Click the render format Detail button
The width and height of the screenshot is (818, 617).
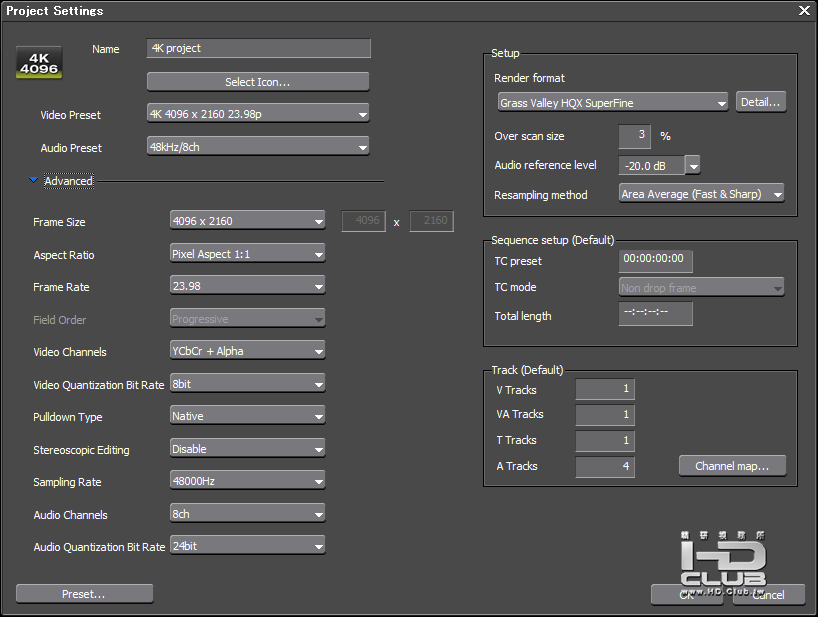coord(760,102)
